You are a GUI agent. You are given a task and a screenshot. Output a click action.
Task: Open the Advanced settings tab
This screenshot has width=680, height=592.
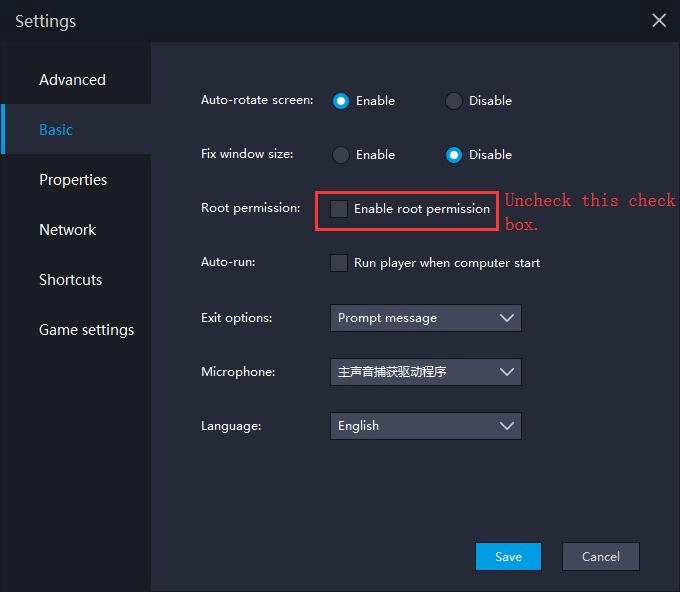(72, 80)
